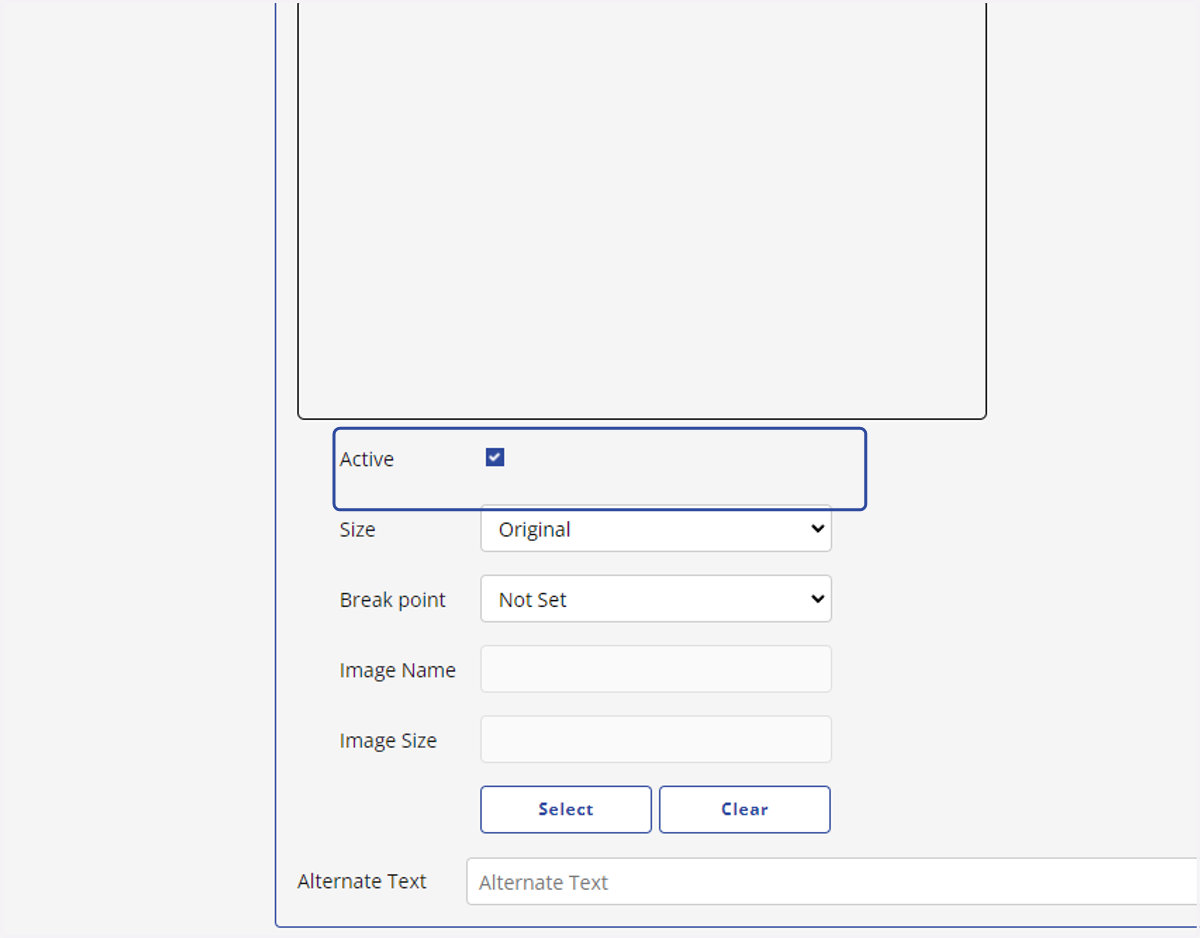
Task: Click the Size label
Action: (357, 529)
